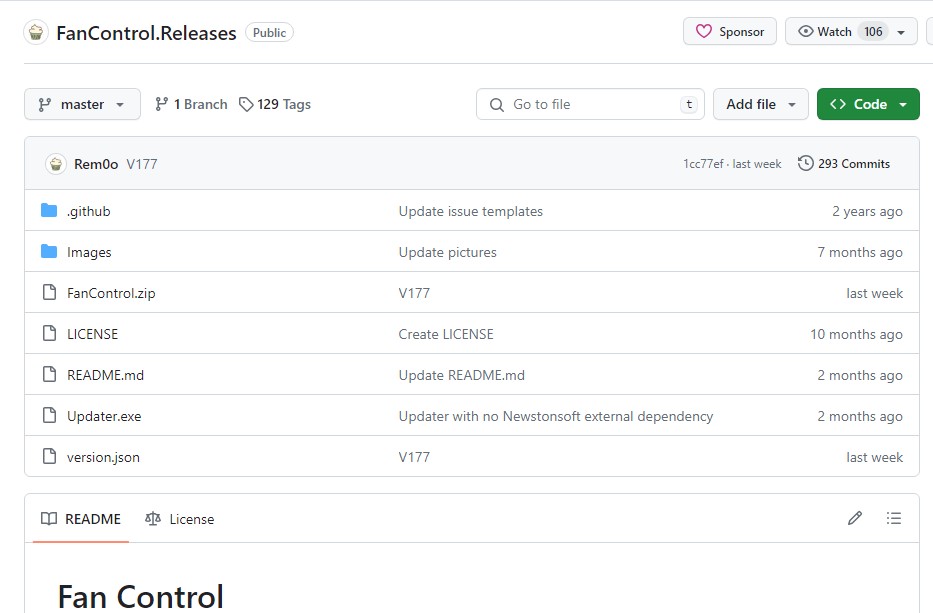Open the version.json file name

pos(104,457)
